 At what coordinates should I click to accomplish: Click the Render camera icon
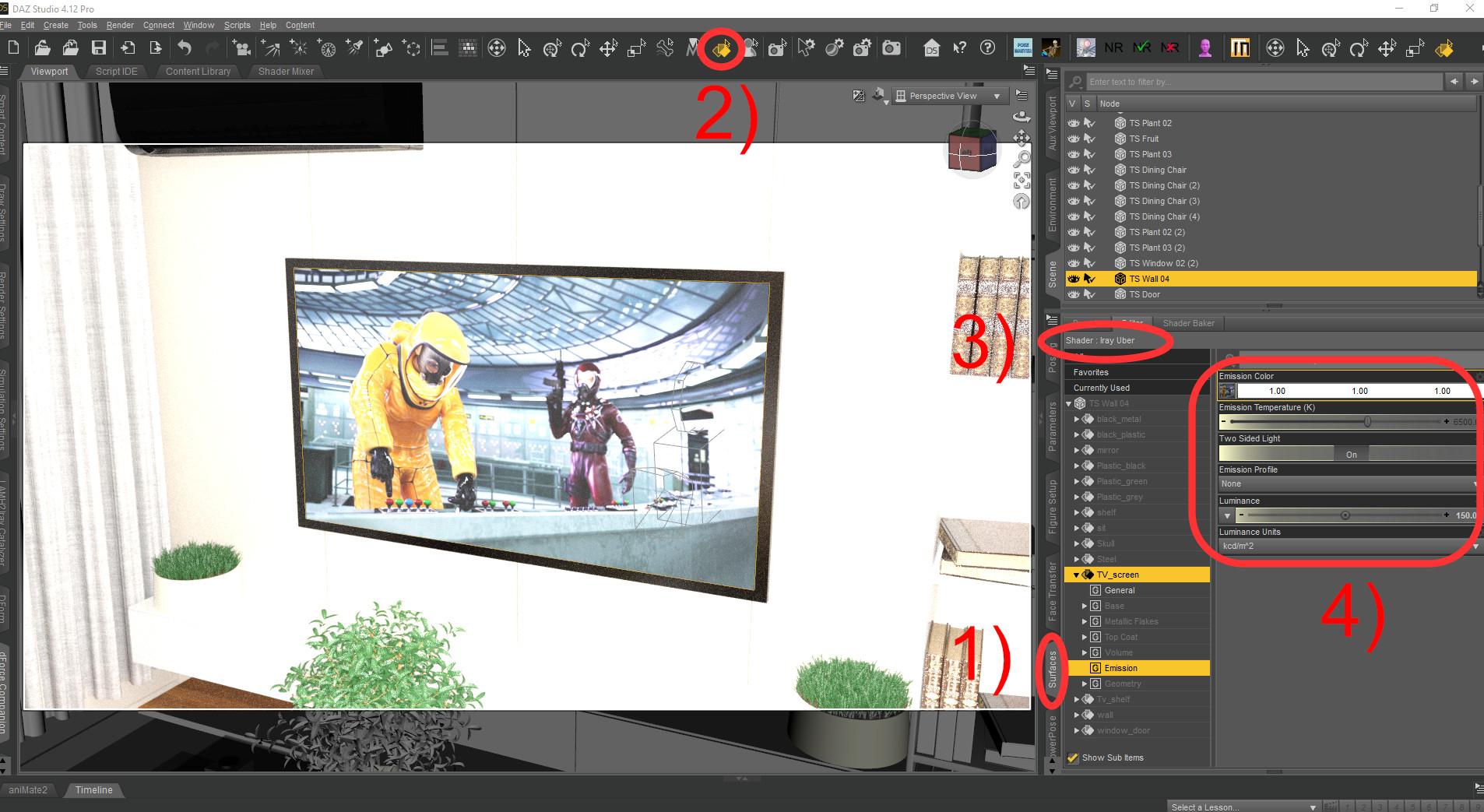pyautogui.click(x=891, y=48)
